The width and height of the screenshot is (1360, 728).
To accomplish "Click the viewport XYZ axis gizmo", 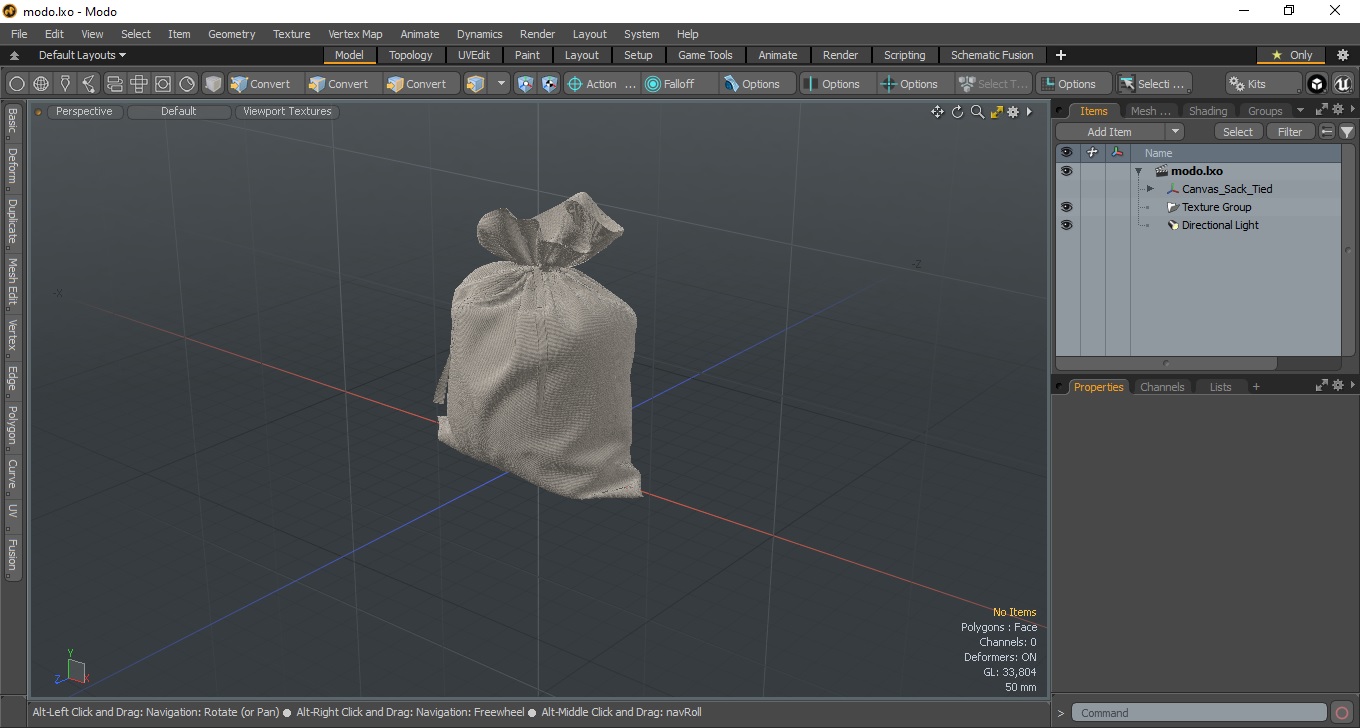I will [71, 670].
